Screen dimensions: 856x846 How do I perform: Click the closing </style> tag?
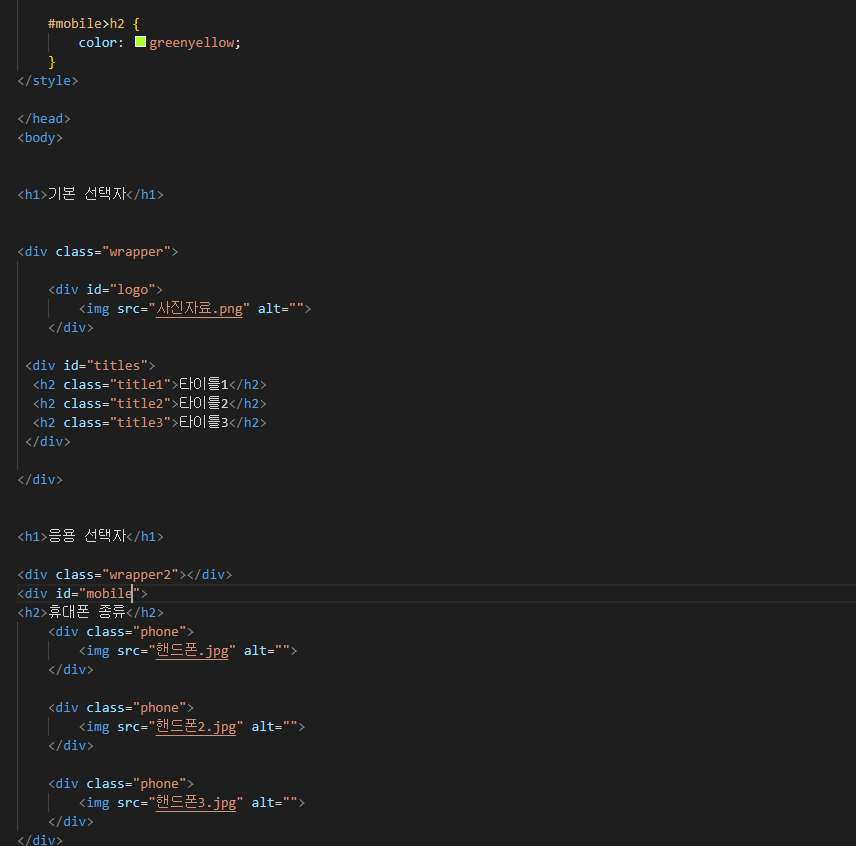48,81
